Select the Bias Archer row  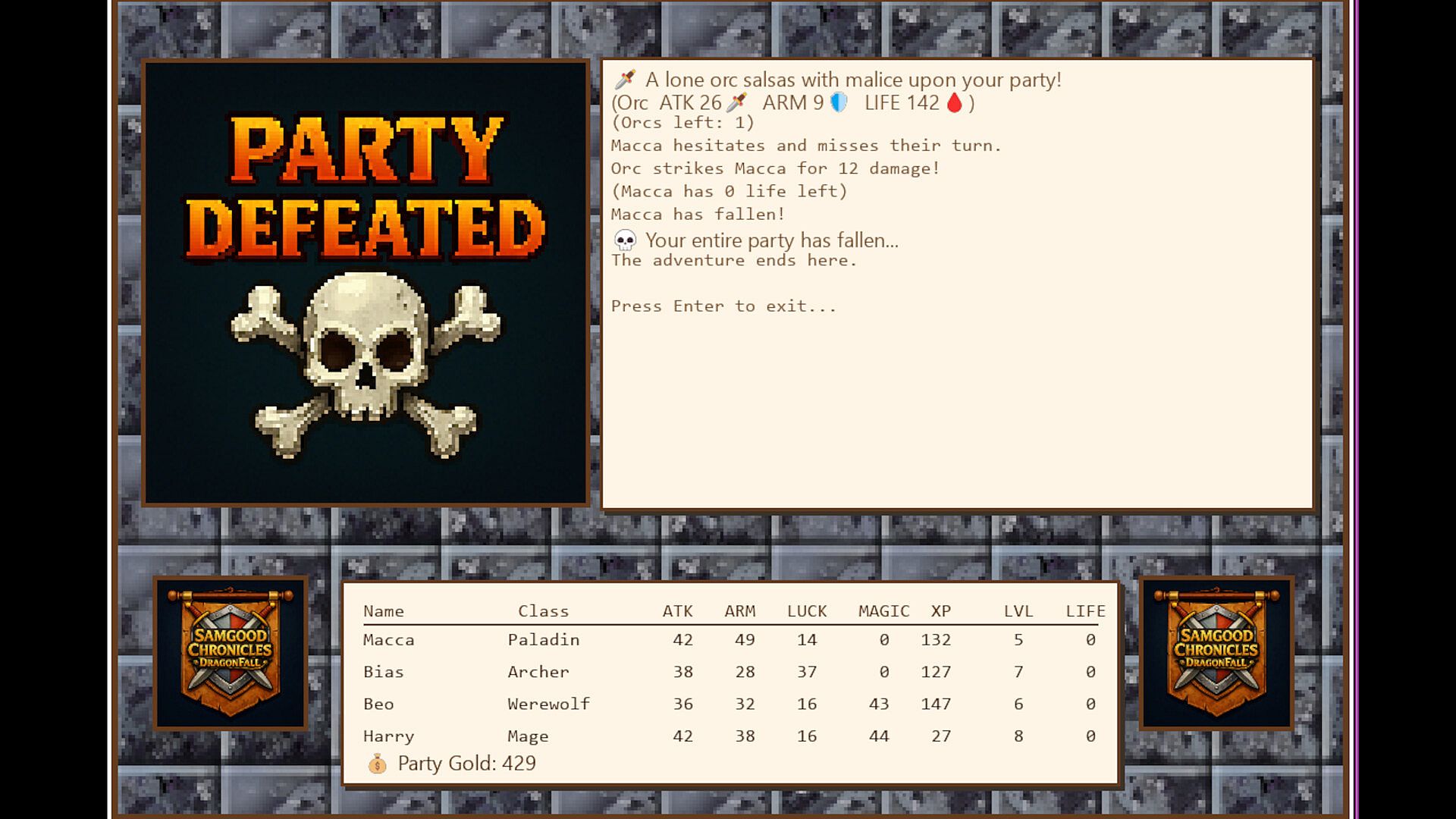(732, 672)
